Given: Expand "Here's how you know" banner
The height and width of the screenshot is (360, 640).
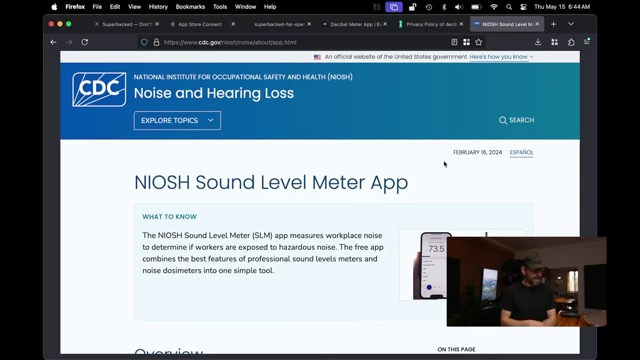Looking at the screenshot, I should coord(501,57).
